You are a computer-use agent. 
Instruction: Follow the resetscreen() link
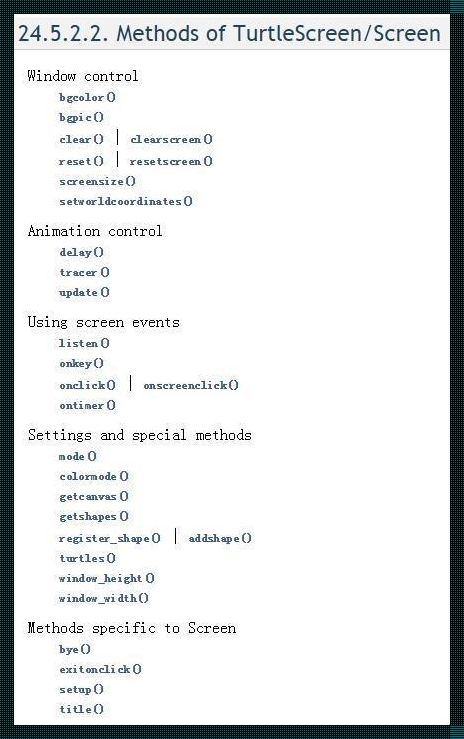(x=171, y=161)
